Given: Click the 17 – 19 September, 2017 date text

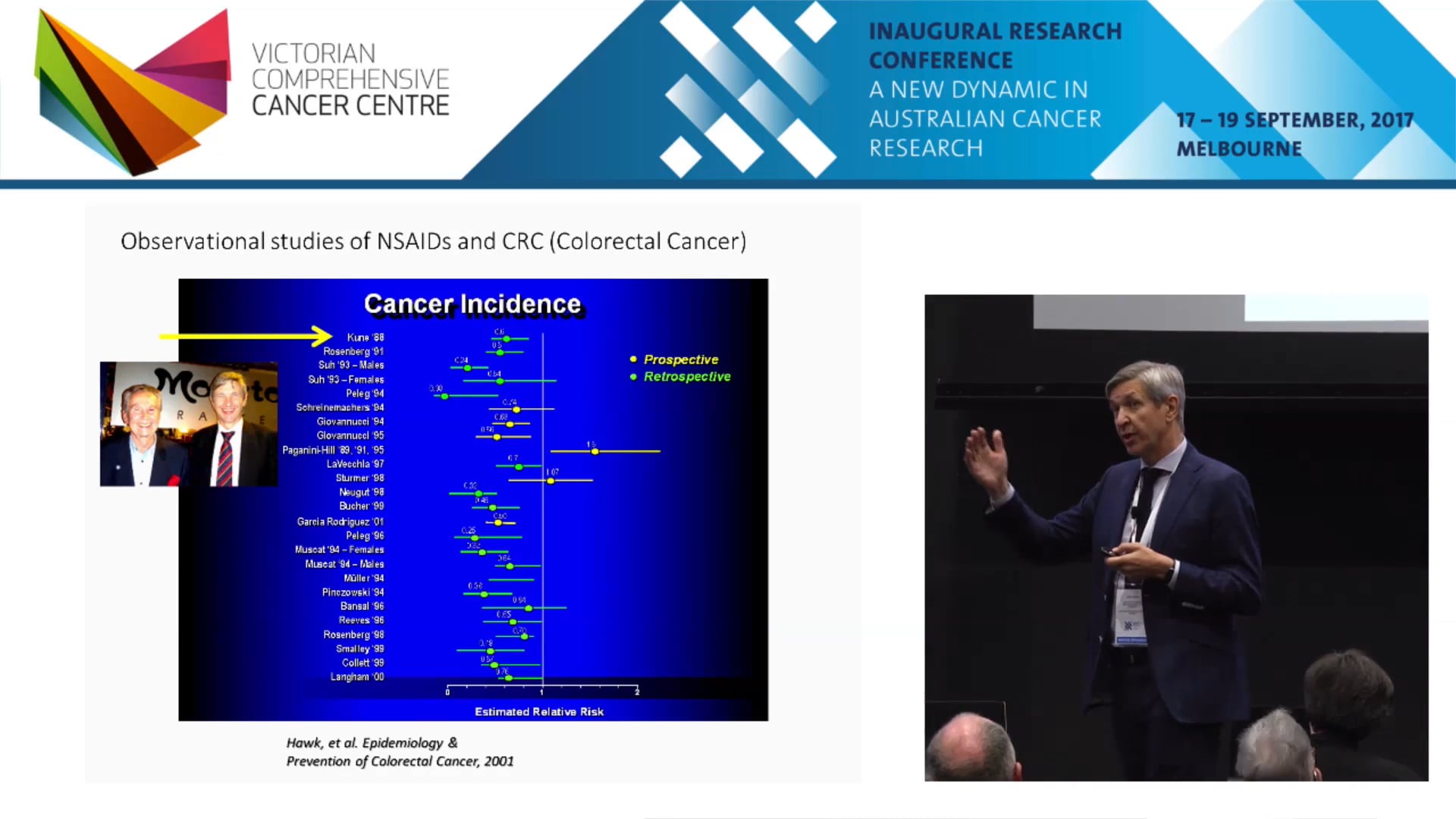Looking at the screenshot, I should click(1294, 121).
